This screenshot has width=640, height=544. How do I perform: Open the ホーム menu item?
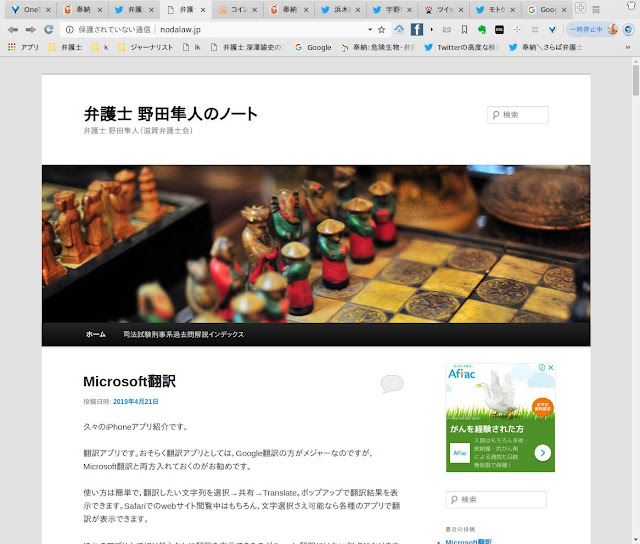tap(96, 334)
